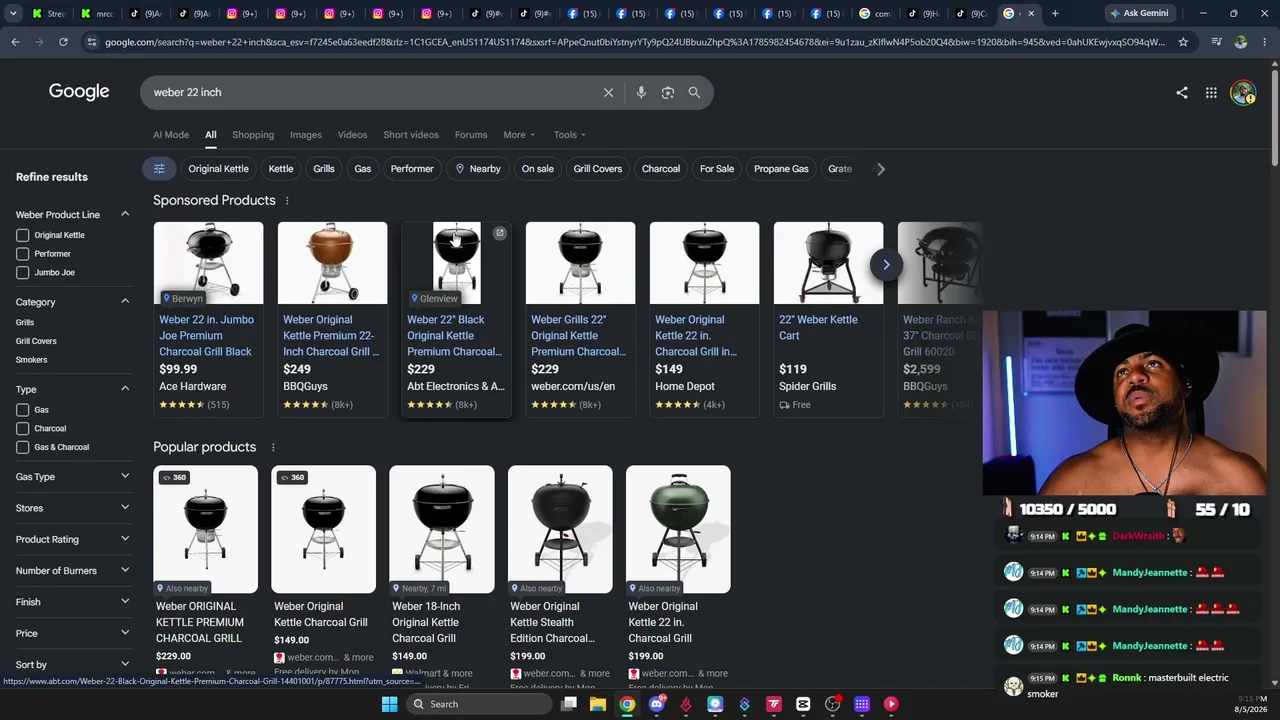This screenshot has height=720, width=1280.
Task: Switch to the Images tab
Action: tap(306, 135)
